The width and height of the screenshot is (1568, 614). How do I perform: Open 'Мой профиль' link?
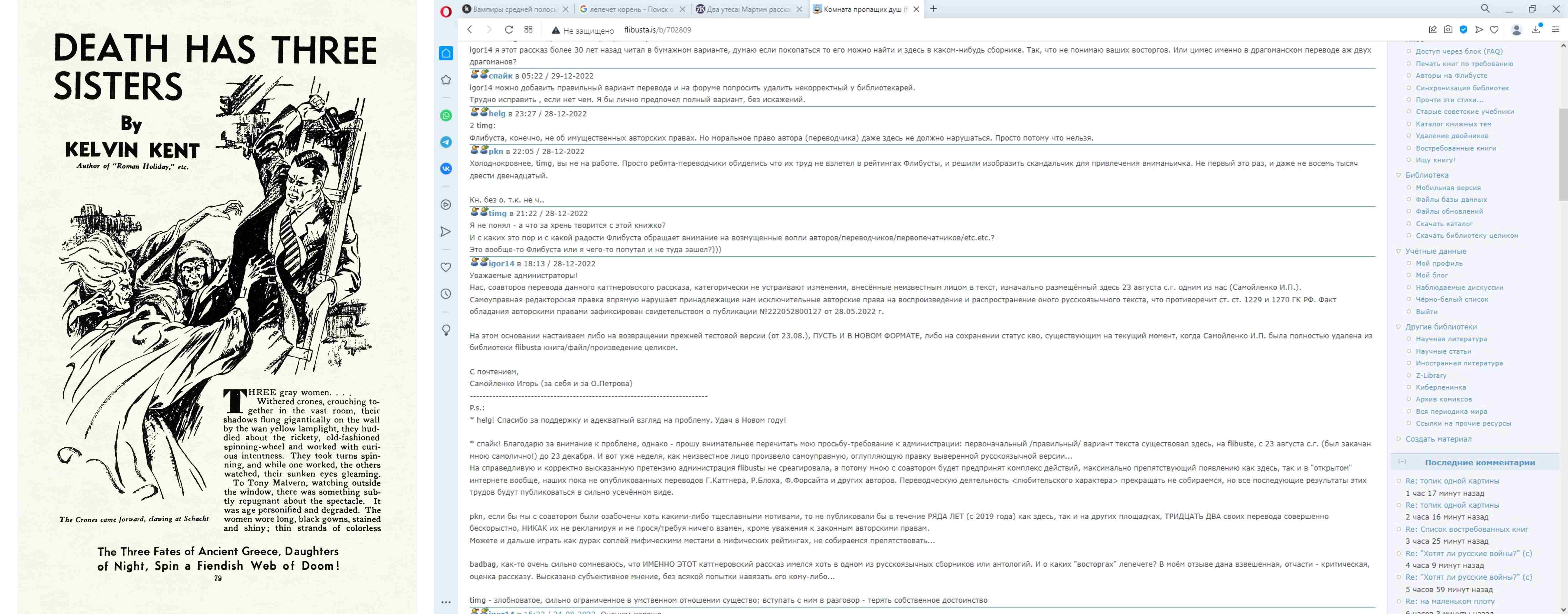click(1439, 264)
